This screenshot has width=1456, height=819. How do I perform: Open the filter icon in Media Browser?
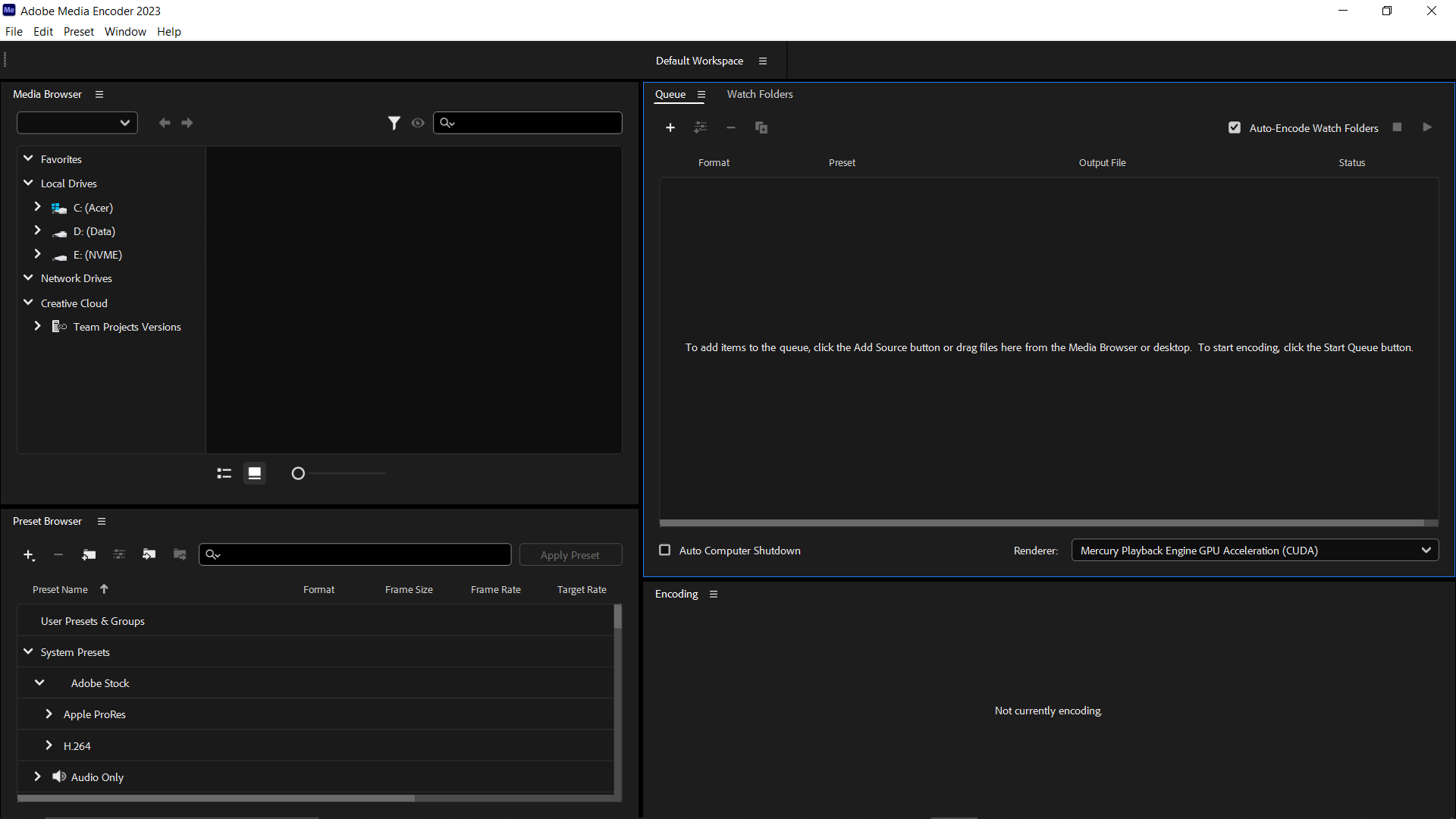(394, 122)
